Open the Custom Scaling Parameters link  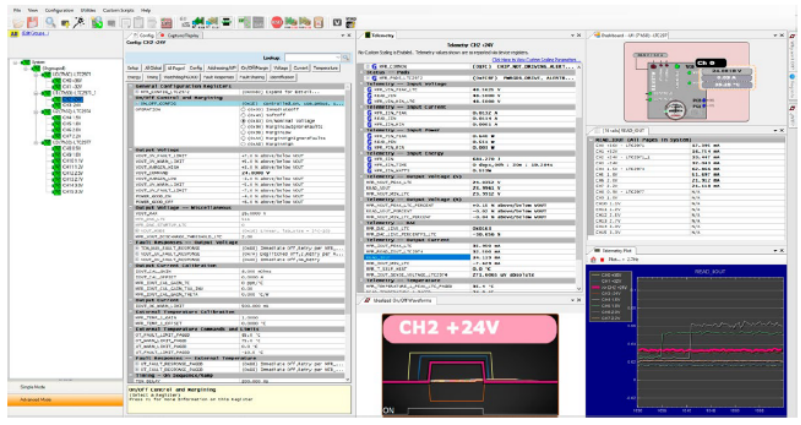coord(534,60)
